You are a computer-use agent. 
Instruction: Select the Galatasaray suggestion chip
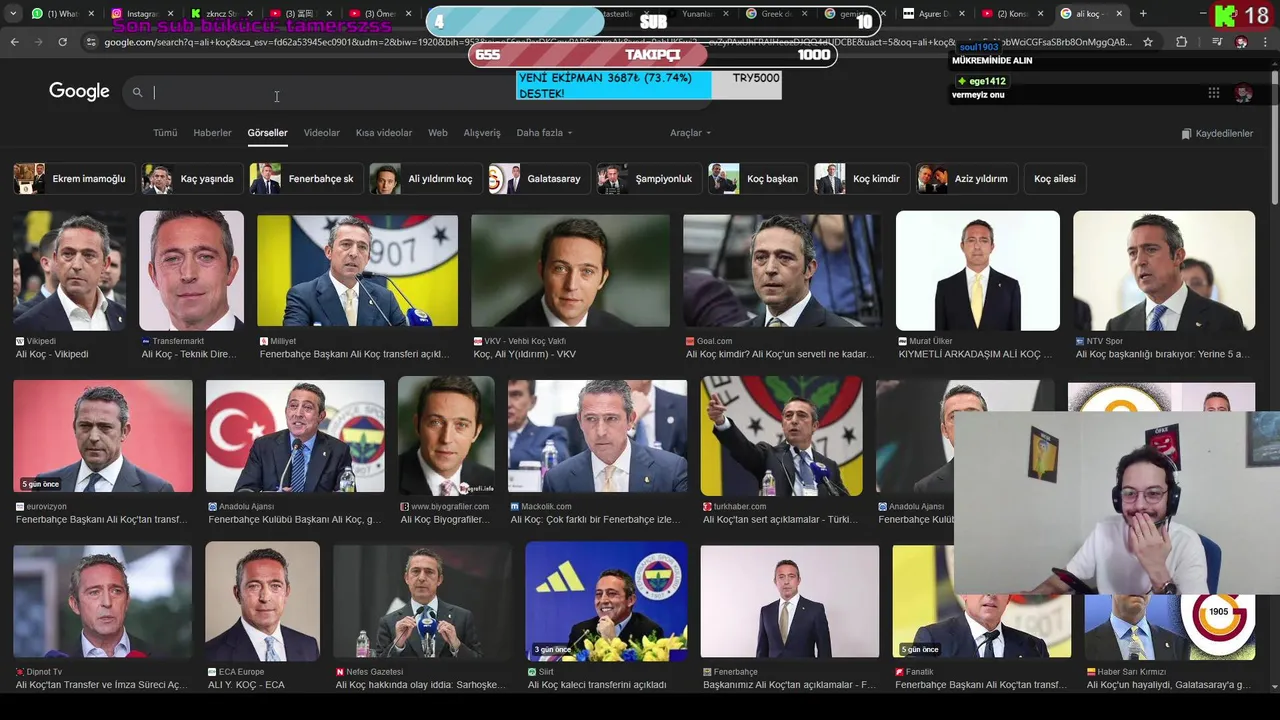(x=538, y=179)
